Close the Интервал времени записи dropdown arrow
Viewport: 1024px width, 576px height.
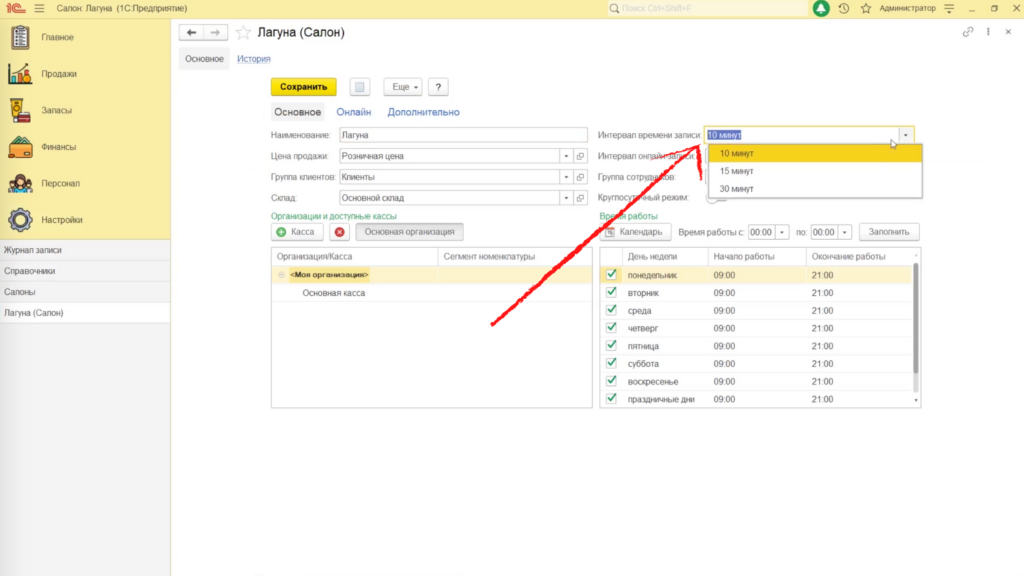(x=906, y=135)
